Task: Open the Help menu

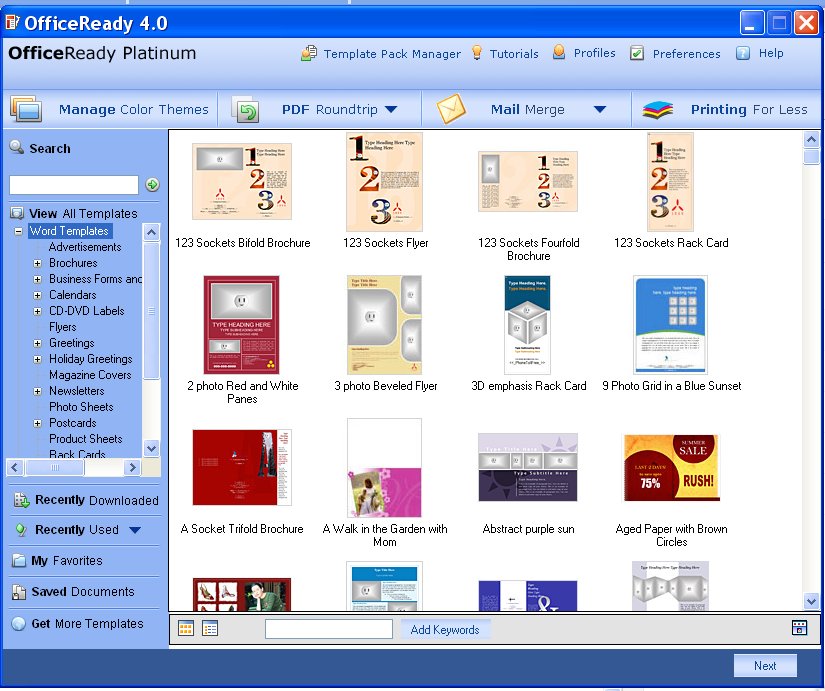Action: (x=769, y=54)
